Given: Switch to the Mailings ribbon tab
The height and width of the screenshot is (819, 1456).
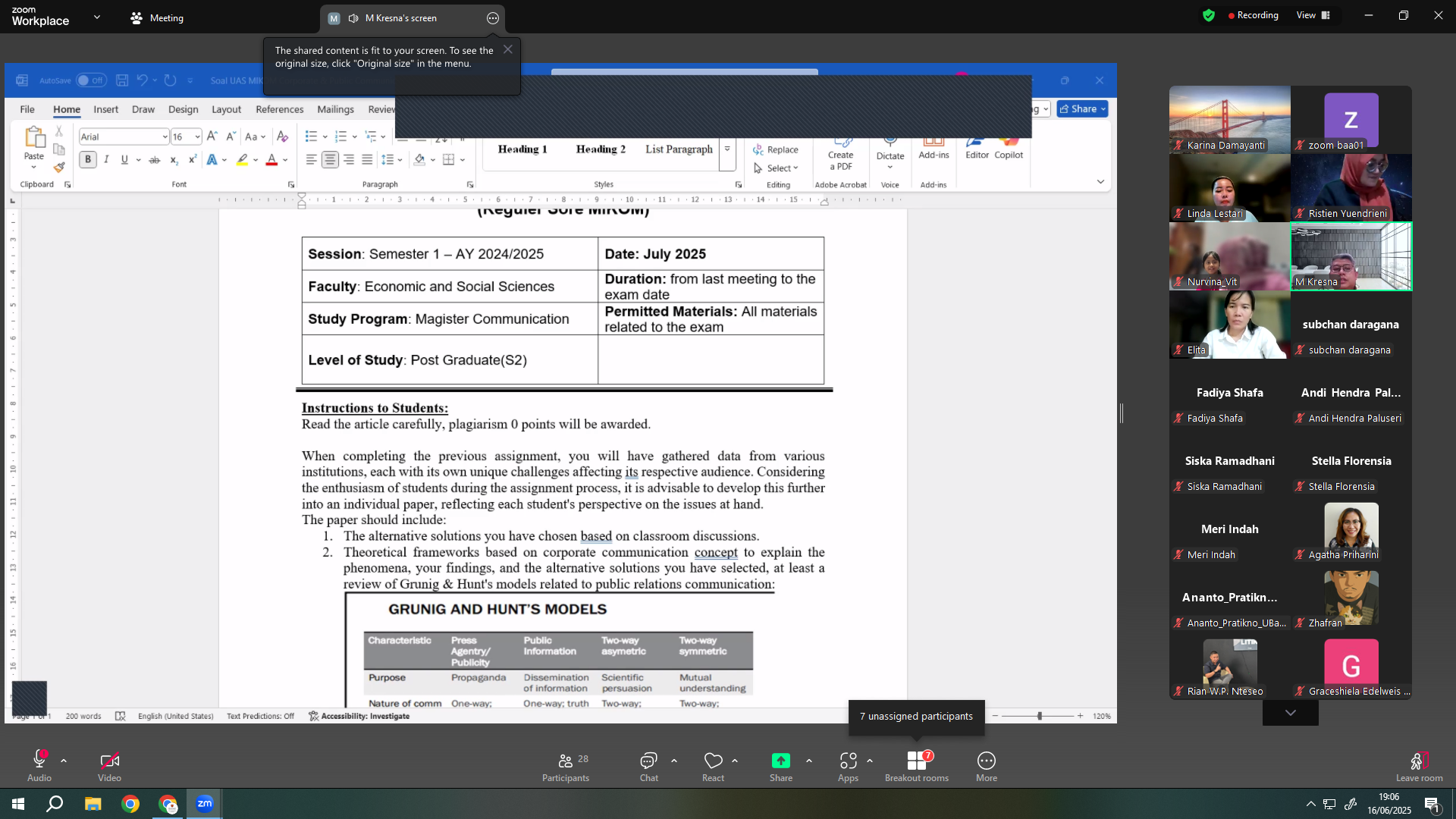Looking at the screenshot, I should pyautogui.click(x=335, y=109).
